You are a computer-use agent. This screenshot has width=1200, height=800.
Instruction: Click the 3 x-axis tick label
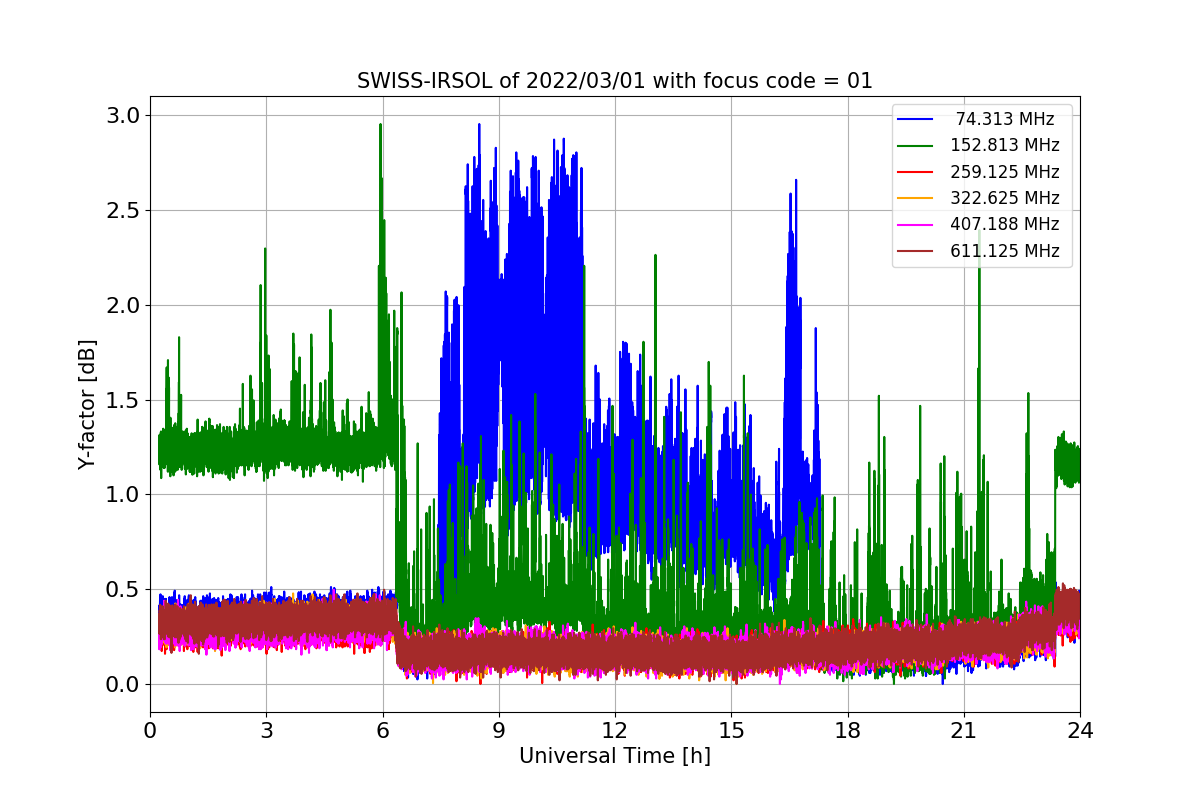pyautogui.click(x=266, y=731)
